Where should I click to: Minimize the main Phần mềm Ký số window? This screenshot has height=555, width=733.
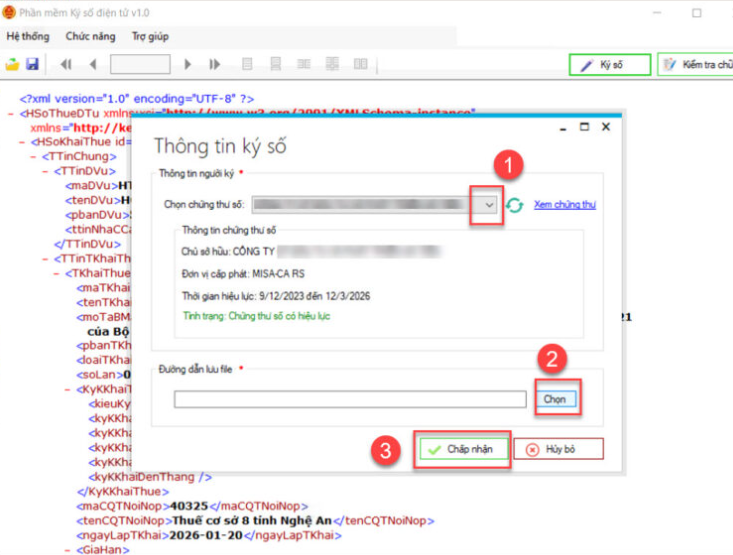[657, 13]
